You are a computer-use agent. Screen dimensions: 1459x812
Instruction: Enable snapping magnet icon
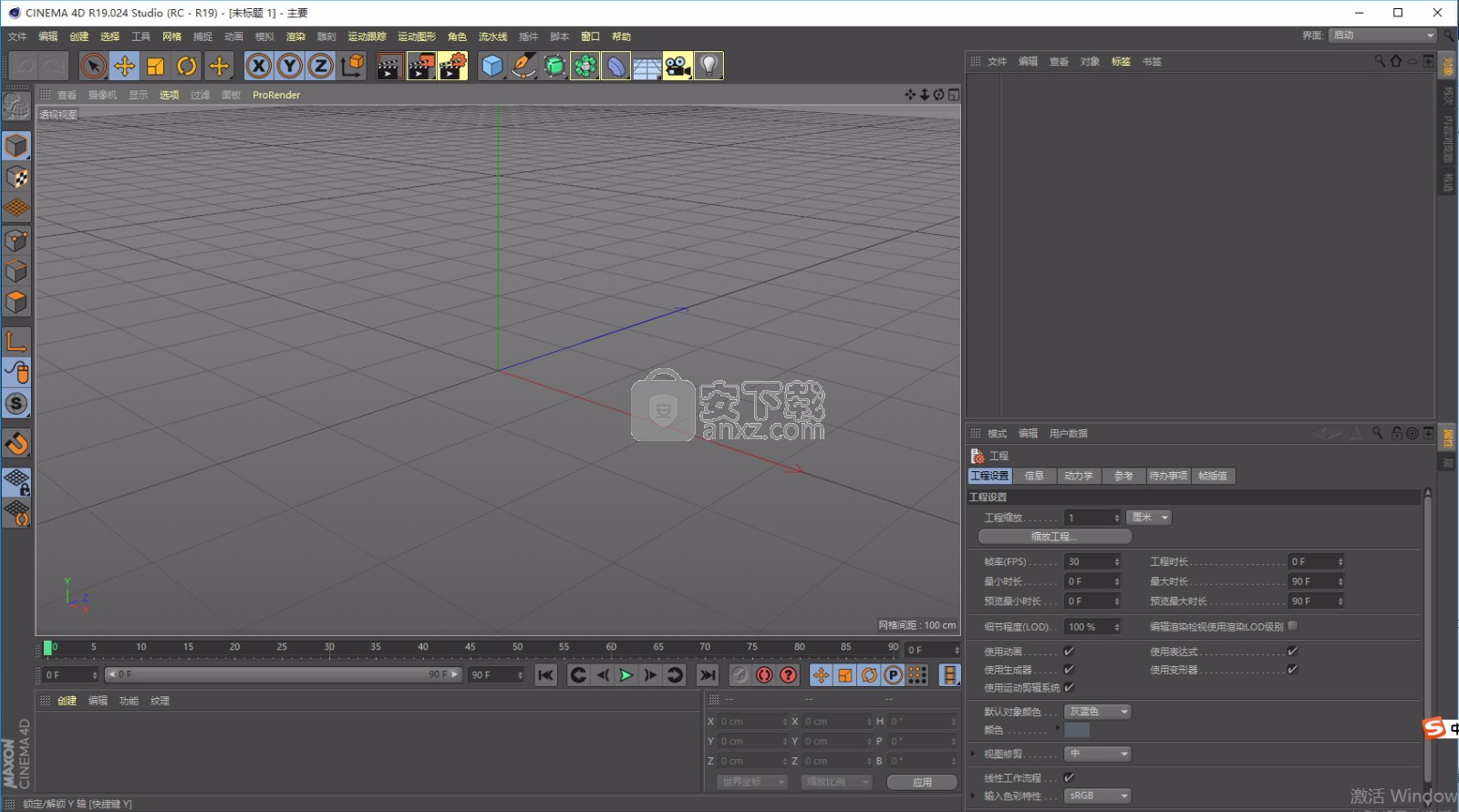point(16,444)
